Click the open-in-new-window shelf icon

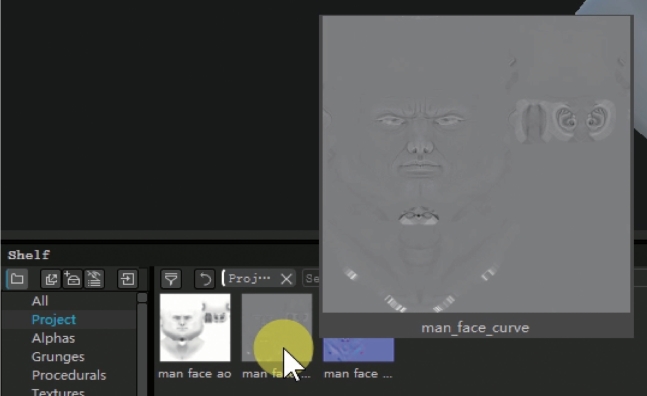[x=51, y=279]
